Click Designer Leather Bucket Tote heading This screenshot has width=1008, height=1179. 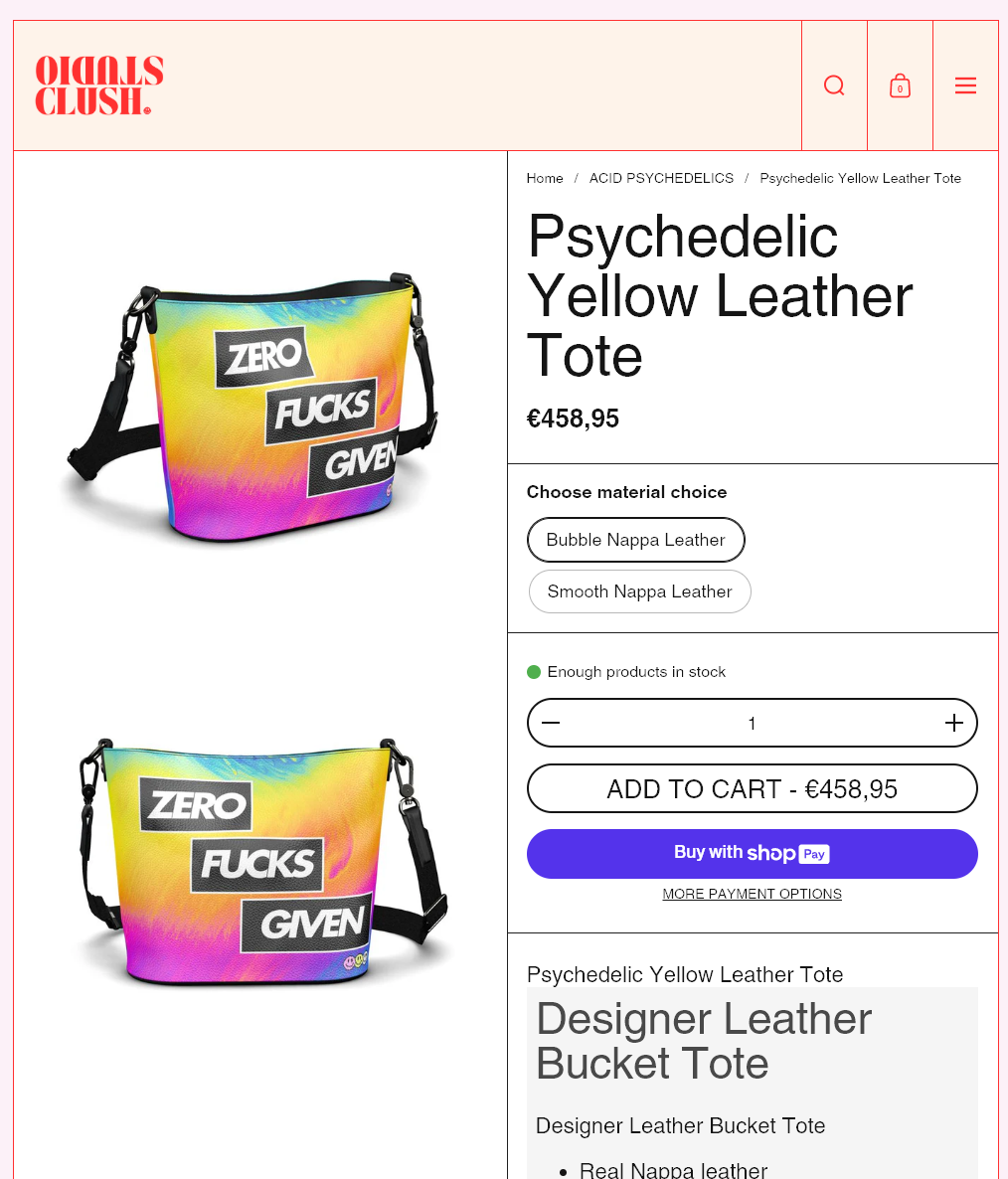pos(704,1041)
